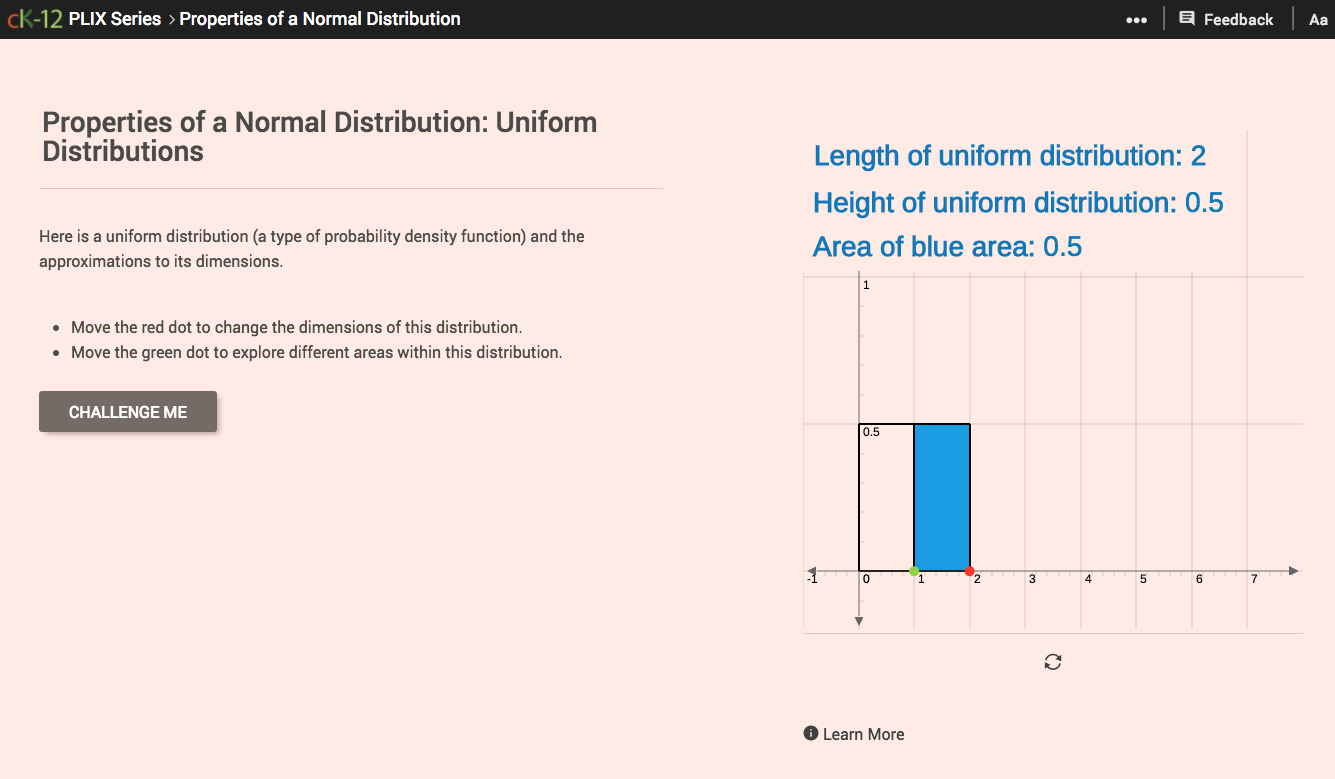
Task: Click the Feedback label text
Action: tap(1238, 18)
